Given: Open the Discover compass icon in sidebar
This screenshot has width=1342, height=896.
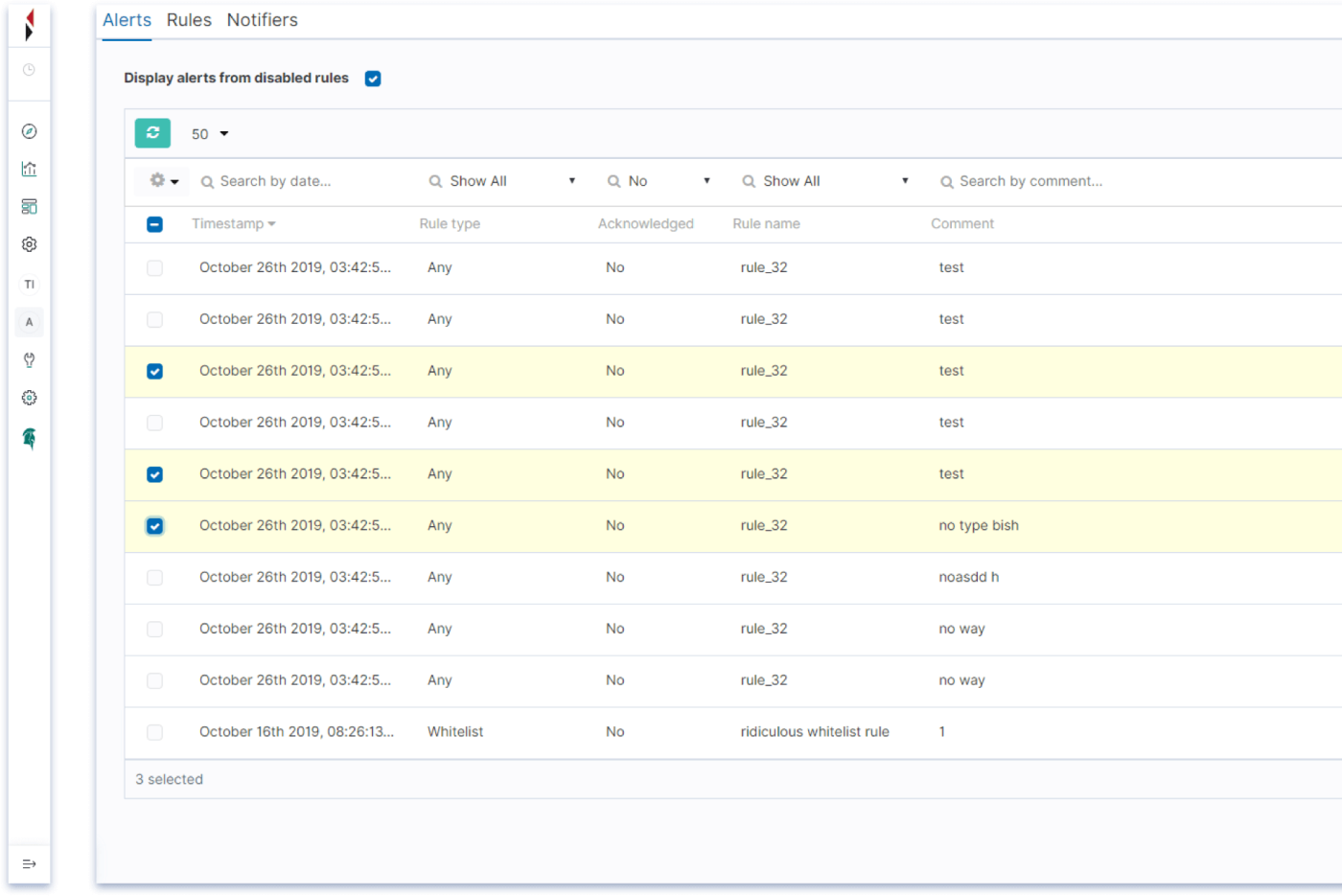Looking at the screenshot, I should 29,131.
